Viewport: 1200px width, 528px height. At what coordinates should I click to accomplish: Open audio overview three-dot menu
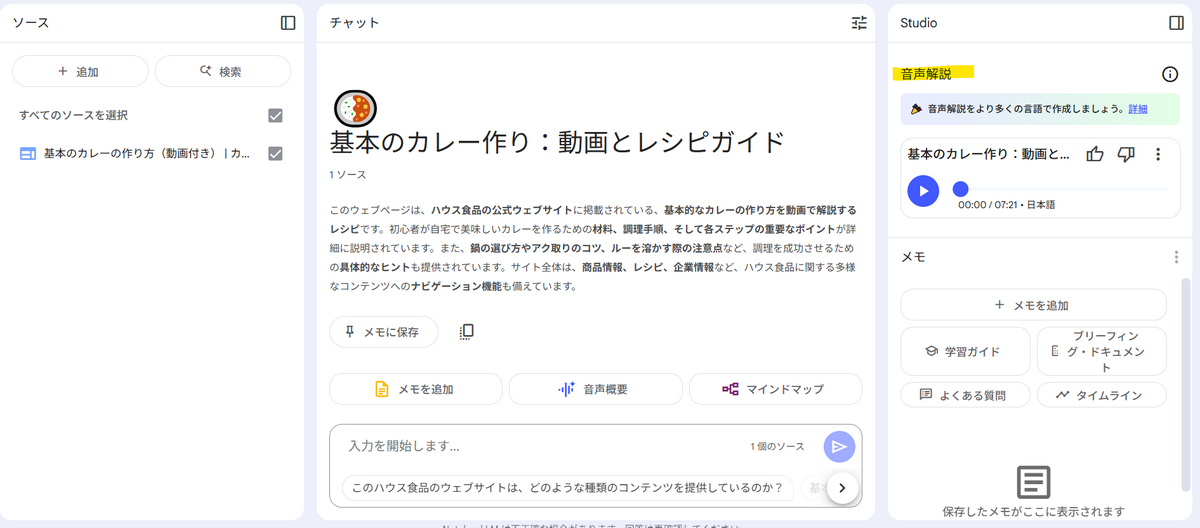point(1158,154)
